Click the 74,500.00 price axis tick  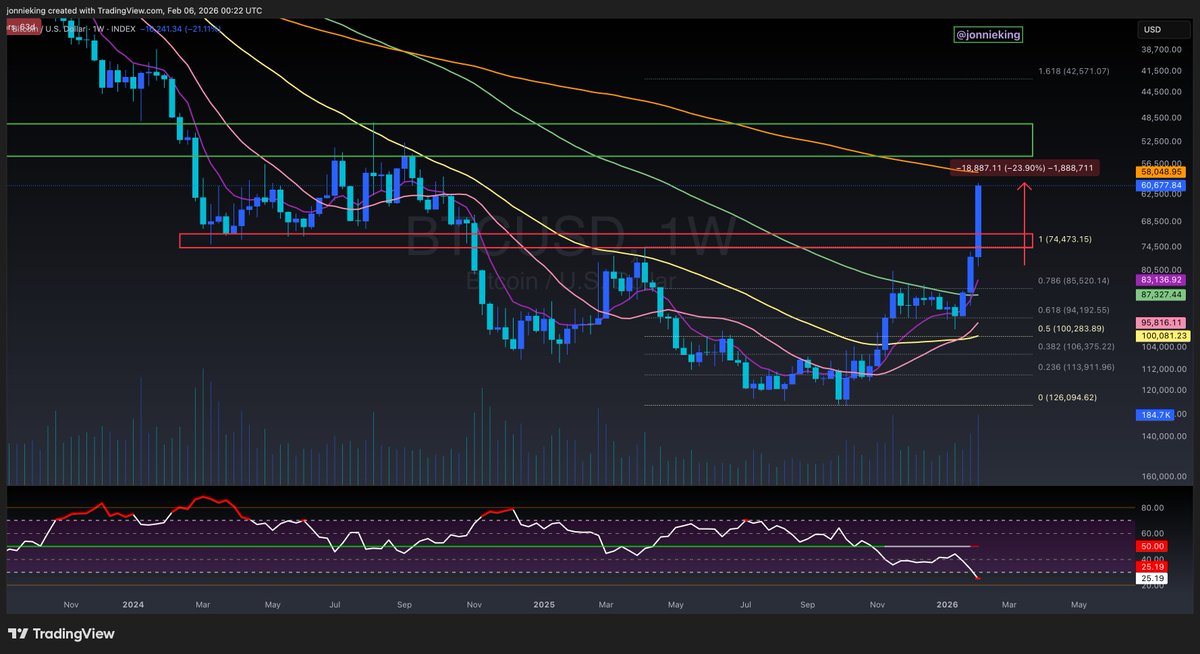tap(1161, 247)
